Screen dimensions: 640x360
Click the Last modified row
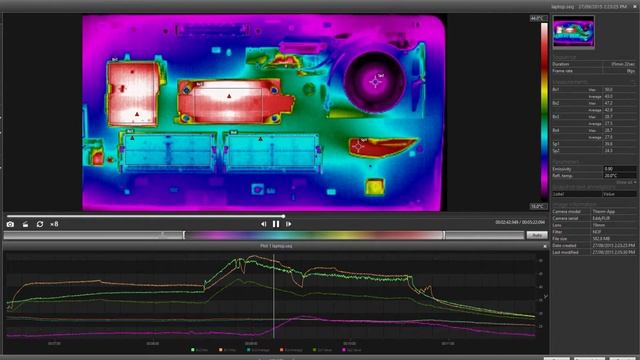594,252
